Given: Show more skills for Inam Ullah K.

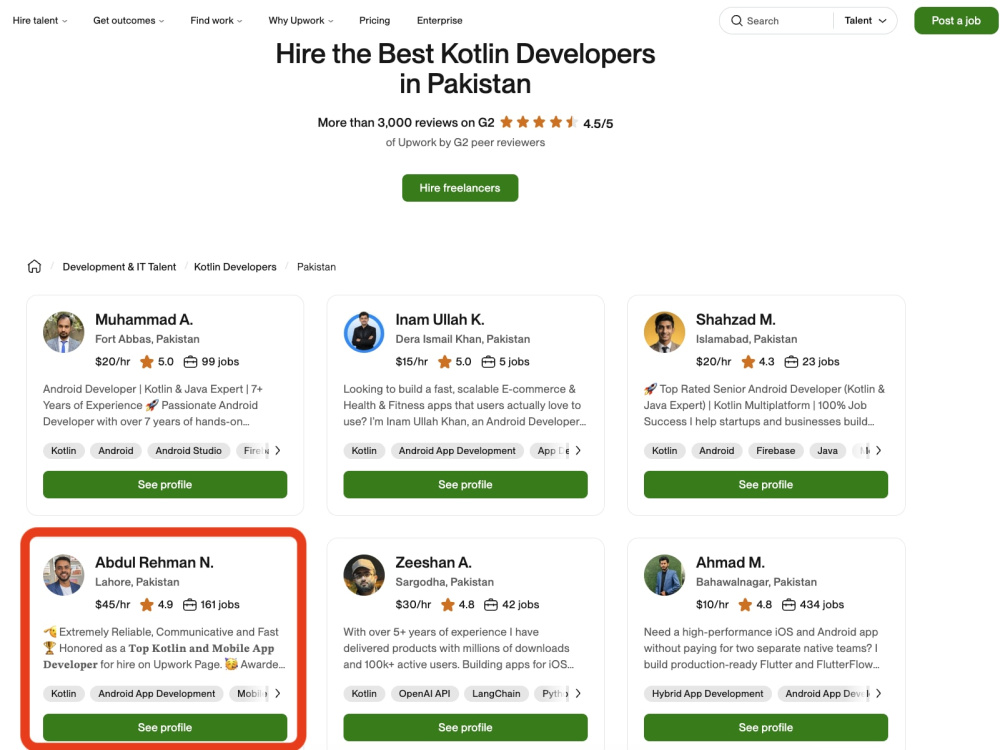Looking at the screenshot, I should pos(578,451).
